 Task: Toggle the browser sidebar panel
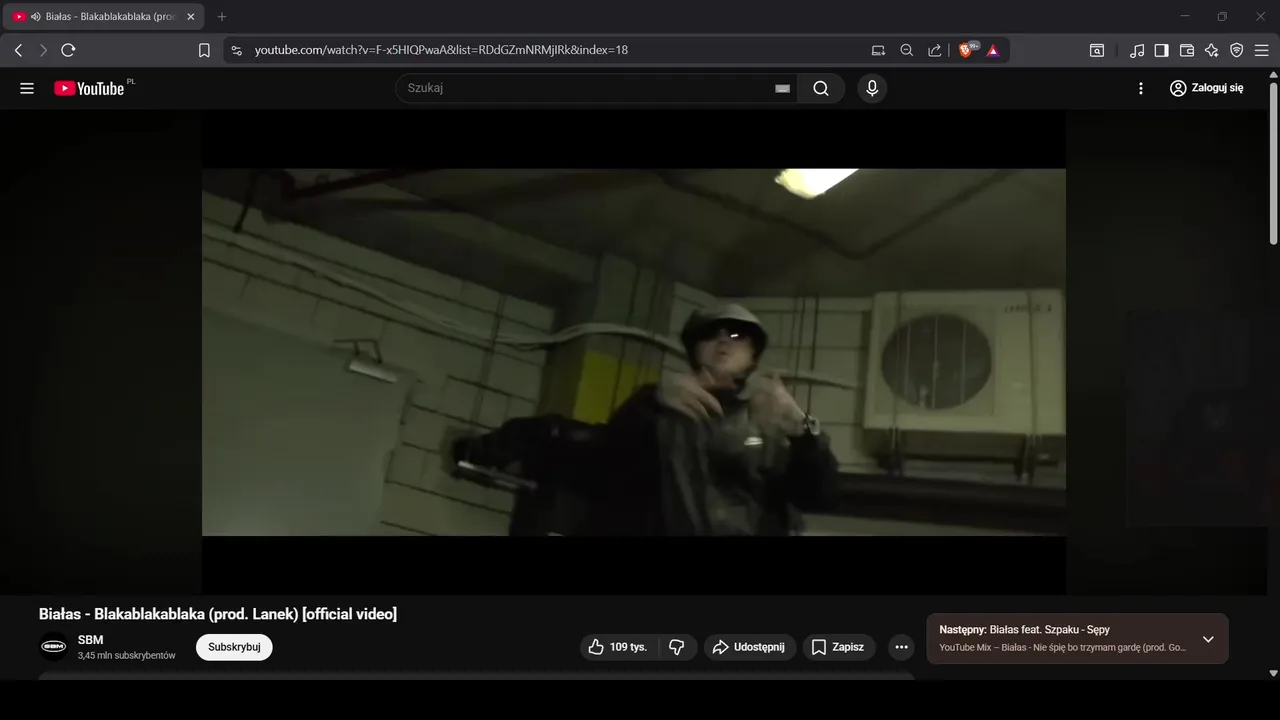click(x=1162, y=50)
